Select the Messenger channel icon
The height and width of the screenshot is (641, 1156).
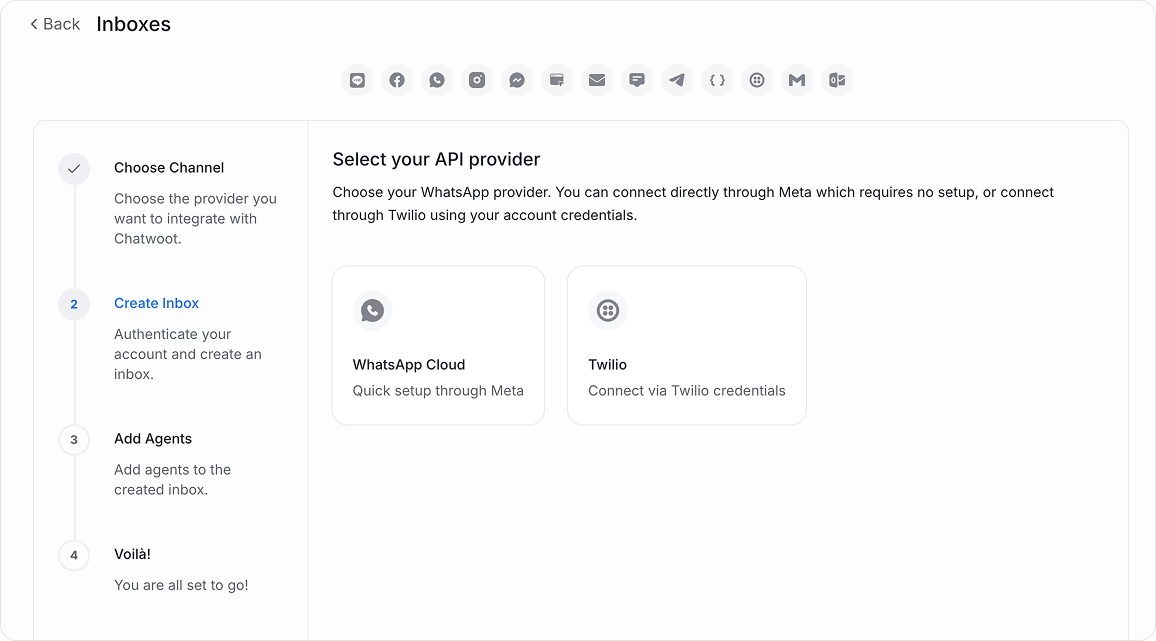(517, 80)
